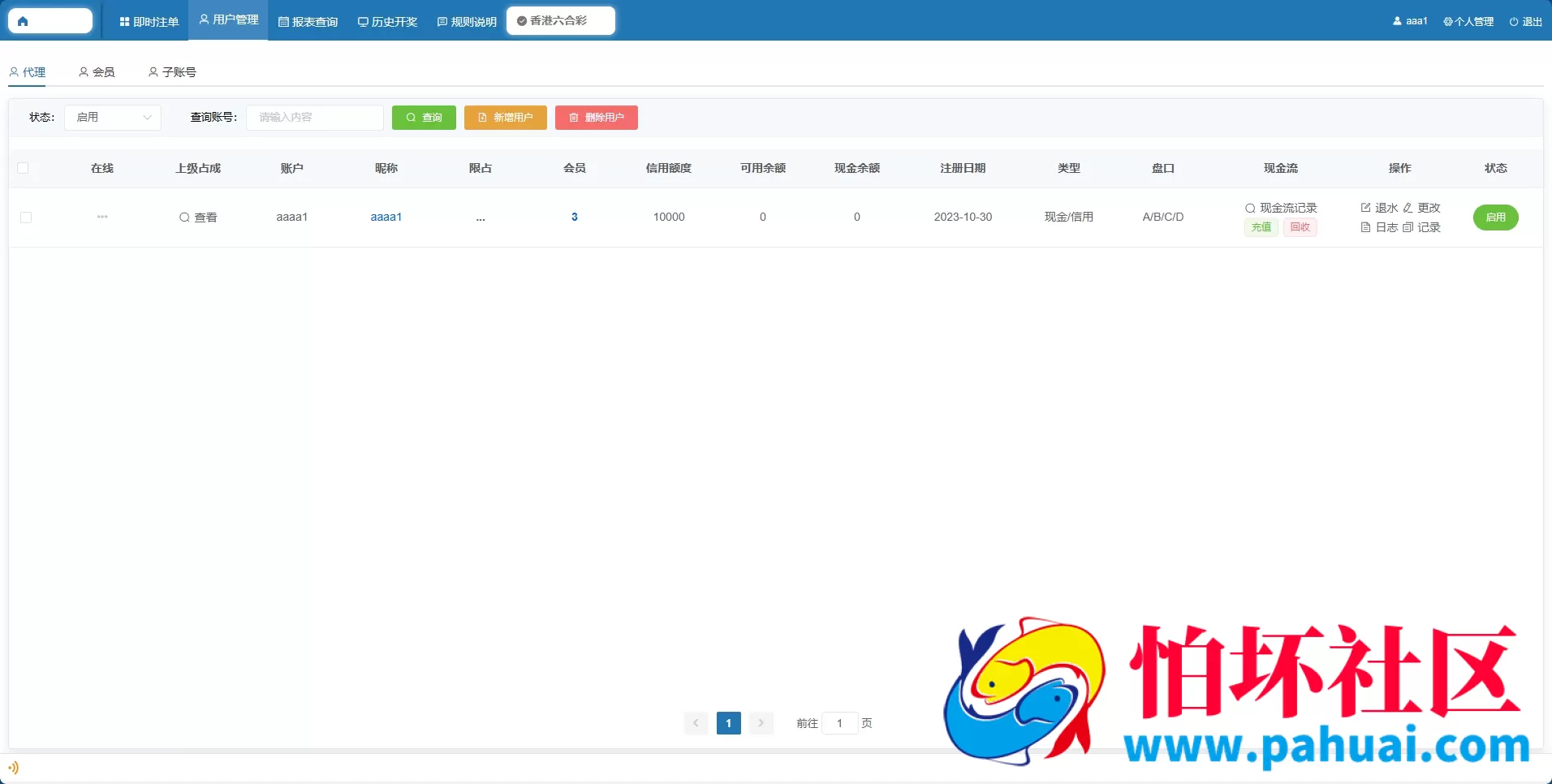Expand the 状态 dropdown showing 启用

(x=113, y=118)
